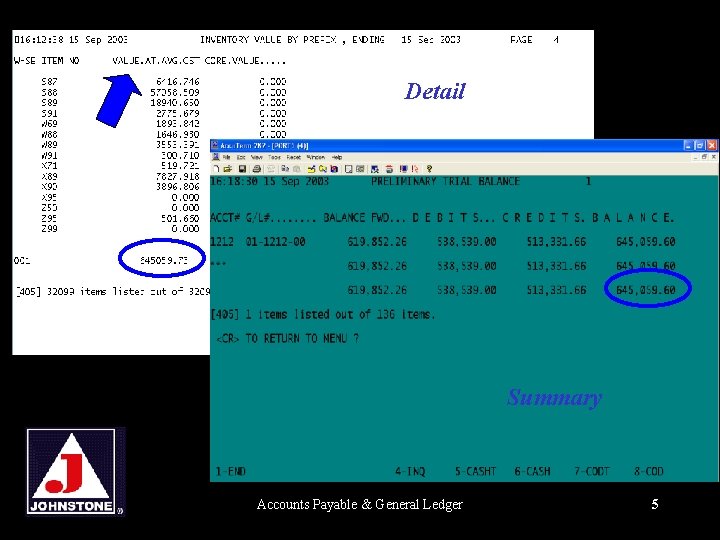Click balance '645,059.60' in the 1212 row
This screenshot has height=540, width=720.
tap(646, 242)
